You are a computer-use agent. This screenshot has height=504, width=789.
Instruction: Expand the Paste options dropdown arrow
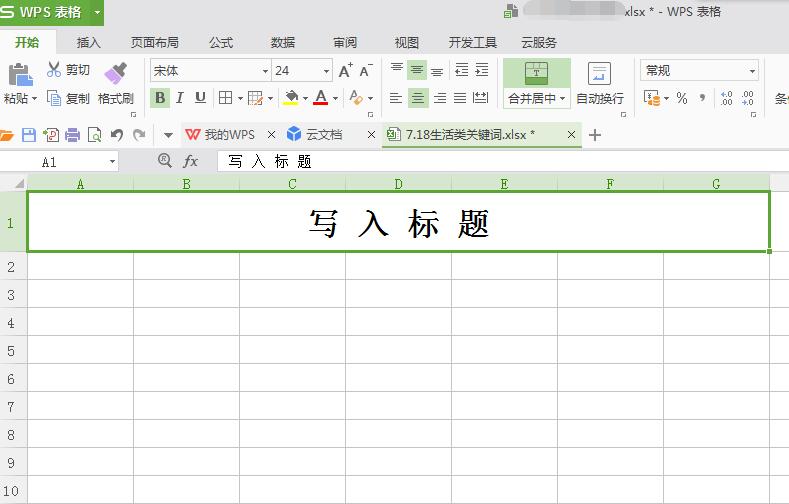click(34, 98)
